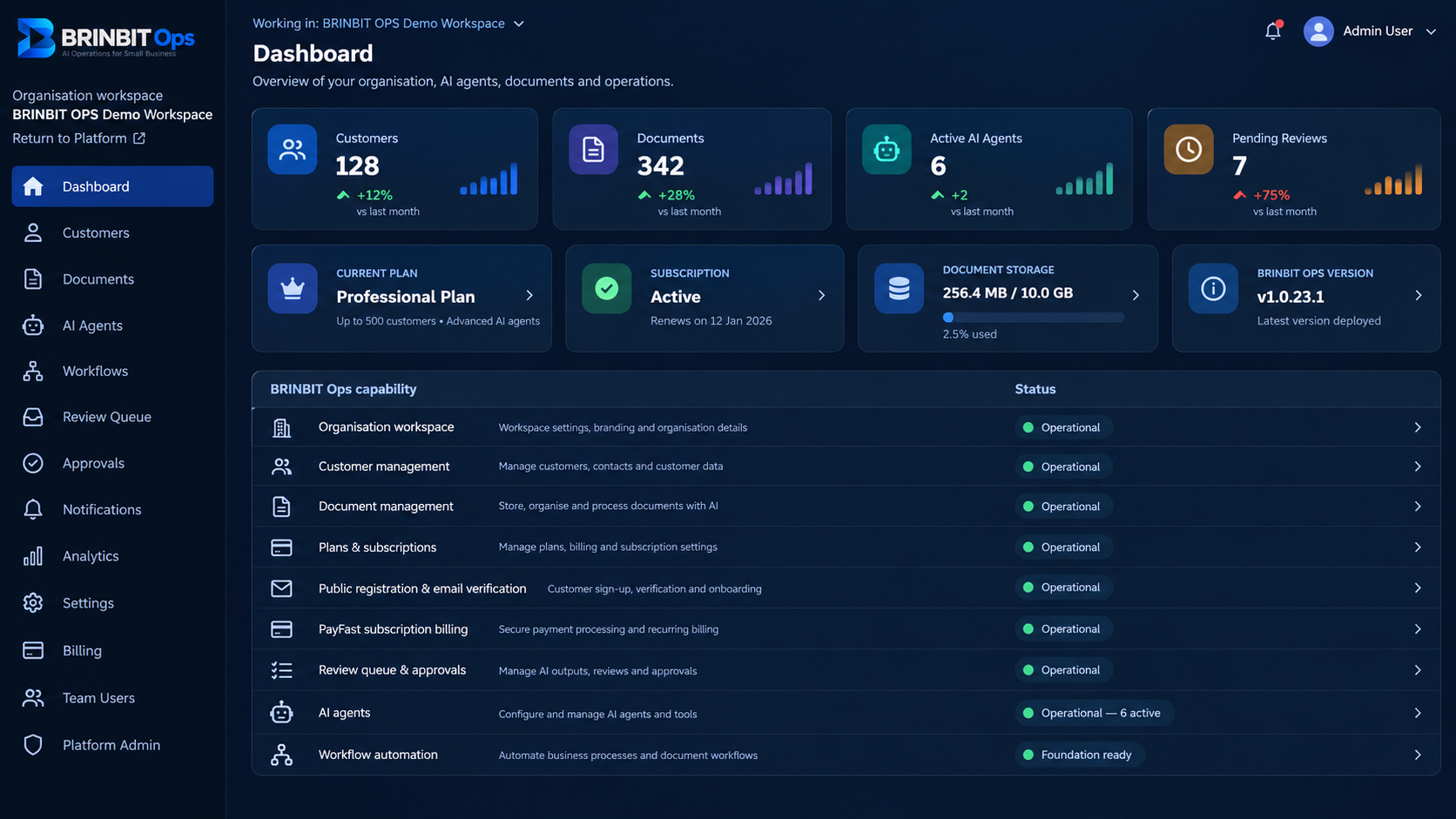Click the Customers card trend bar chart

coord(489,178)
